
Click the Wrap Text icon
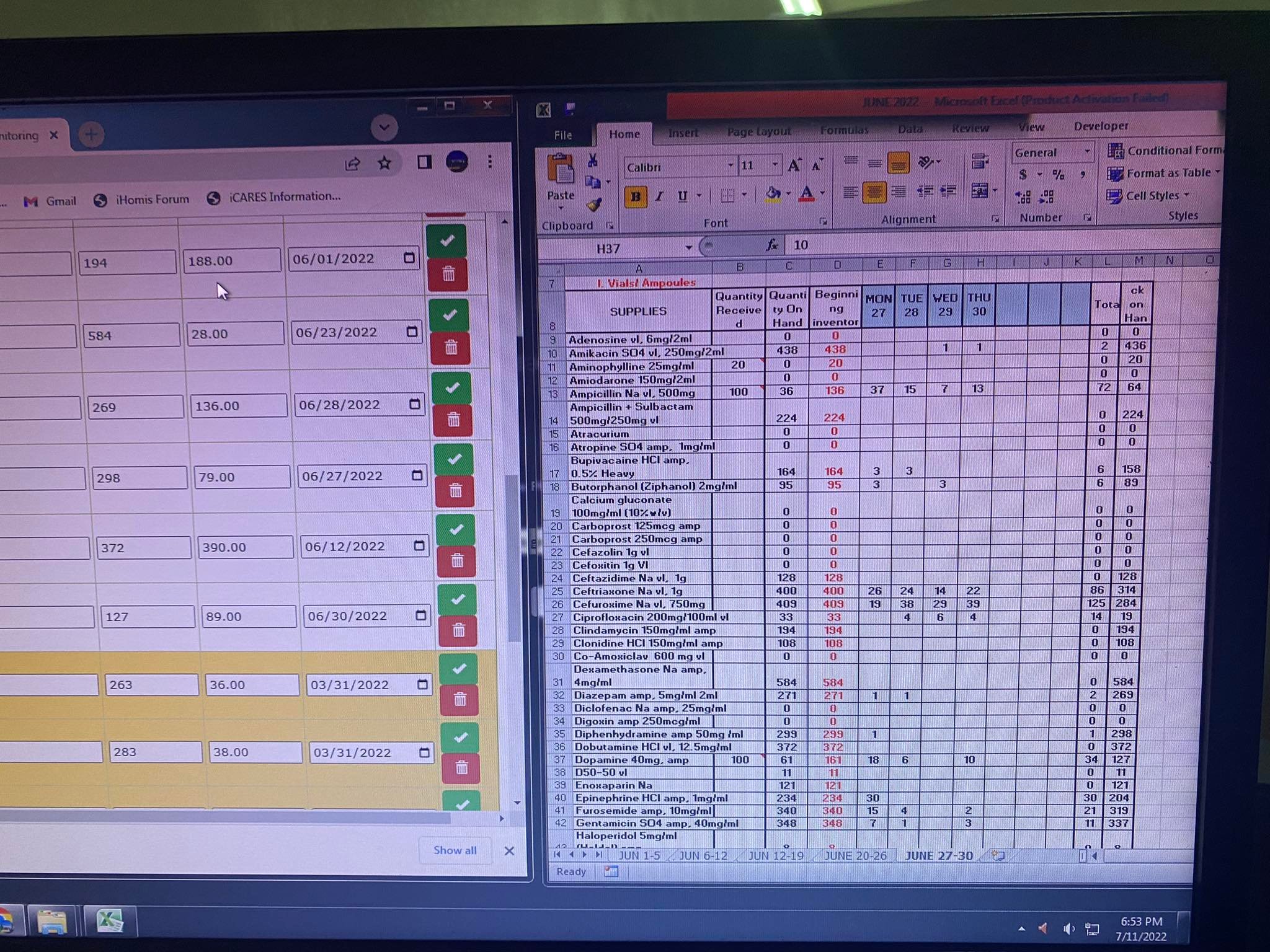(x=979, y=162)
